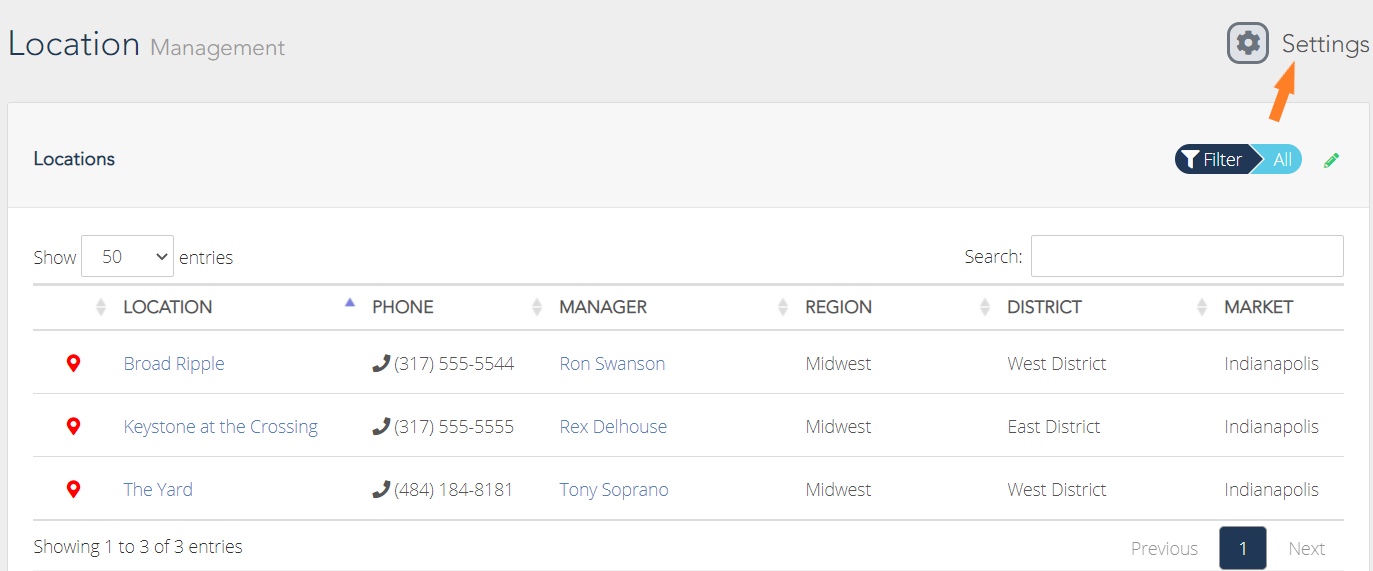Sort by the LOCATION column header

tap(168, 307)
